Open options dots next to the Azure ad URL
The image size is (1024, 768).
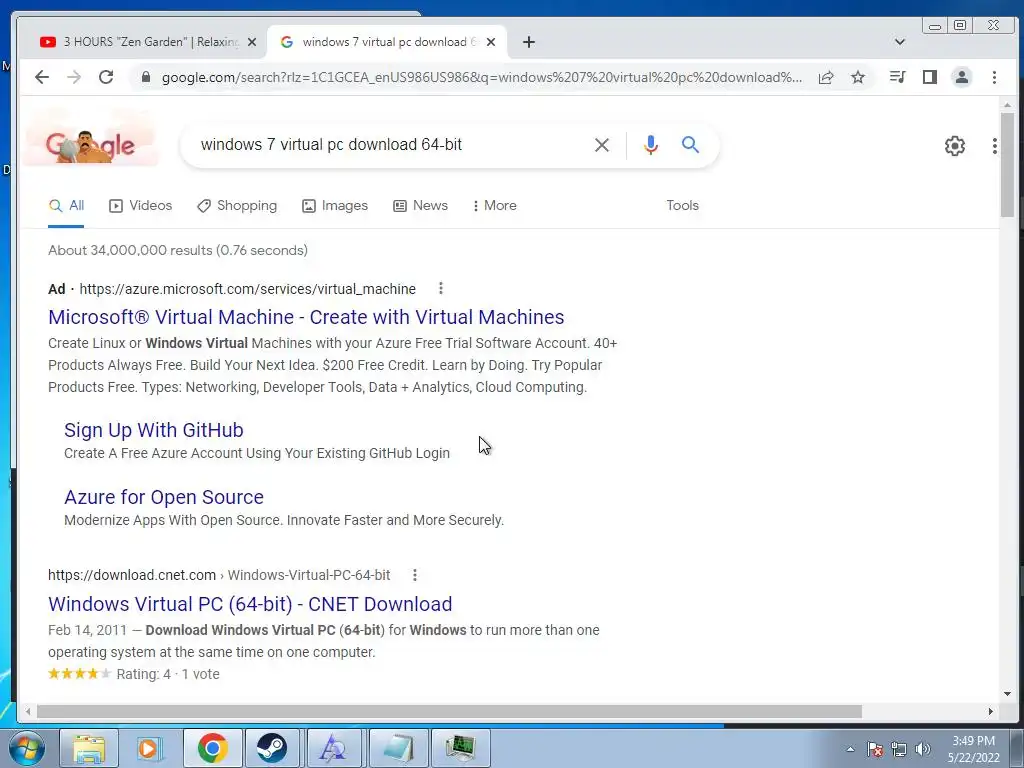tap(441, 288)
